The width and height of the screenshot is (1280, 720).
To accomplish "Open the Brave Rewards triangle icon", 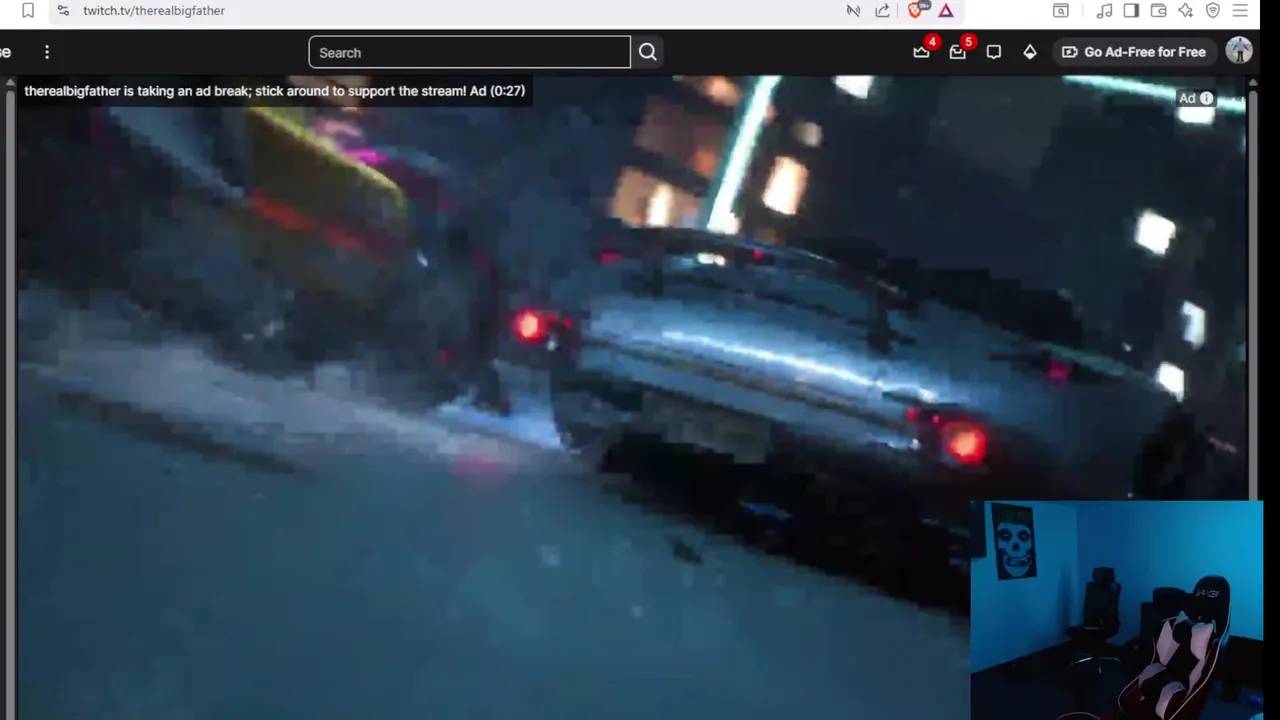I will point(946,10).
